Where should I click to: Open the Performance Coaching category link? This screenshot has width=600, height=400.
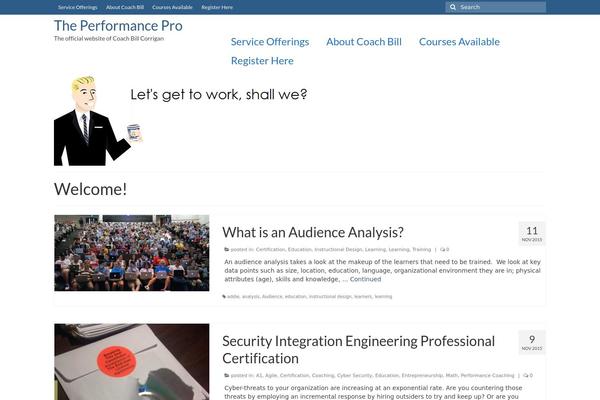pos(487,376)
